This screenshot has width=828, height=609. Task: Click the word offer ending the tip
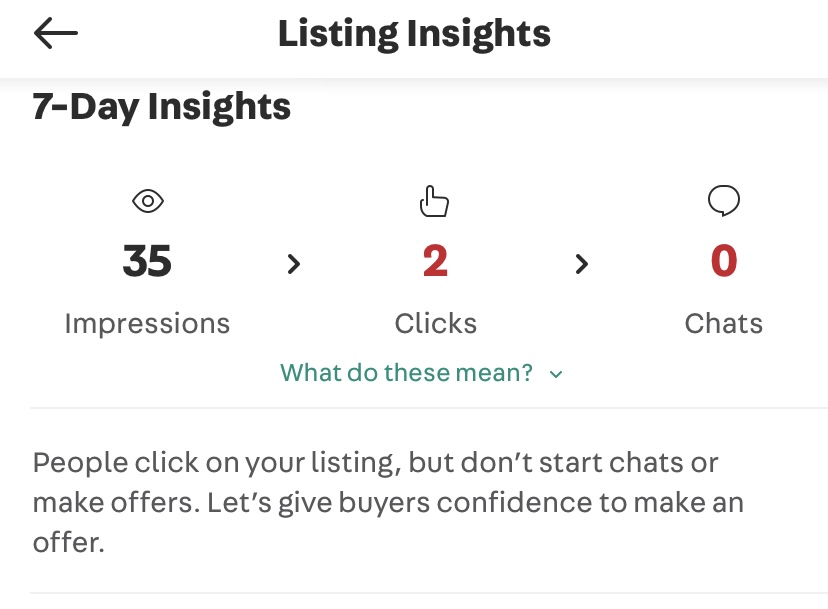point(69,542)
